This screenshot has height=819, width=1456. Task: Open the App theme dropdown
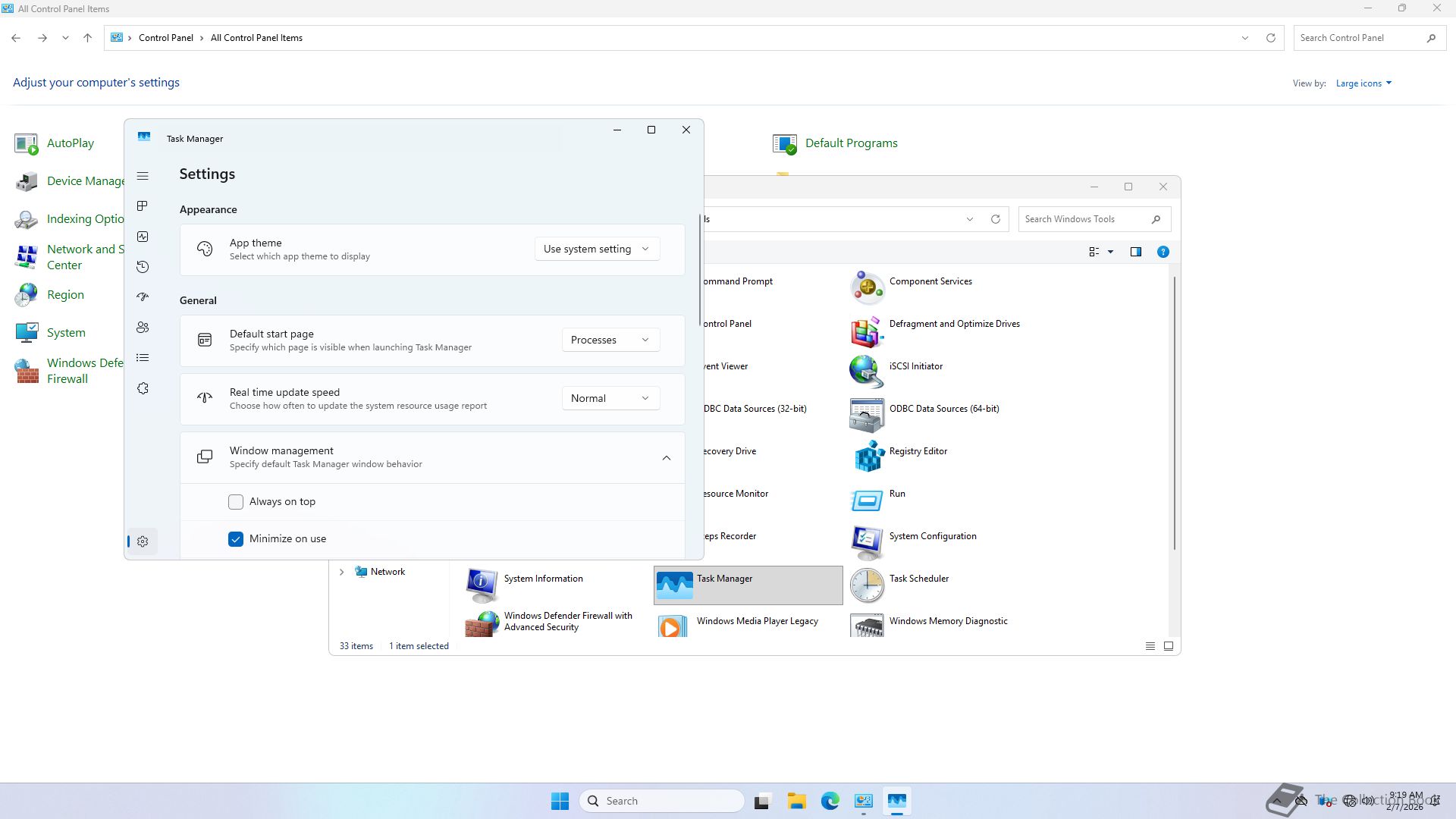click(x=597, y=249)
